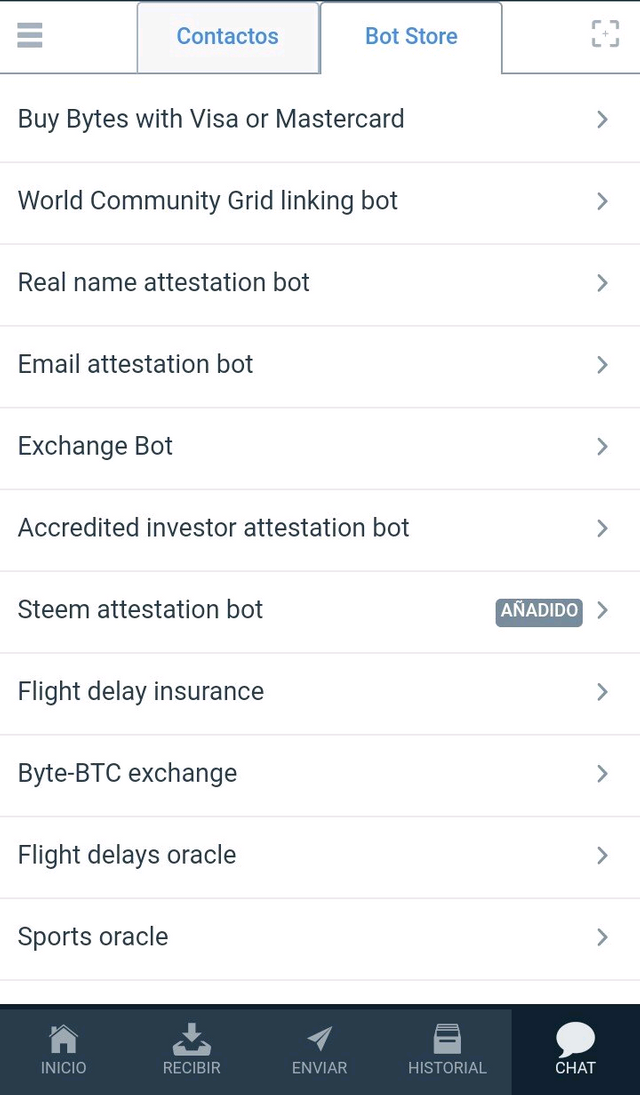Image resolution: width=640 pixels, height=1095 pixels.
Task: Expand chevron for Flight delay insurance
Action: [602, 691]
